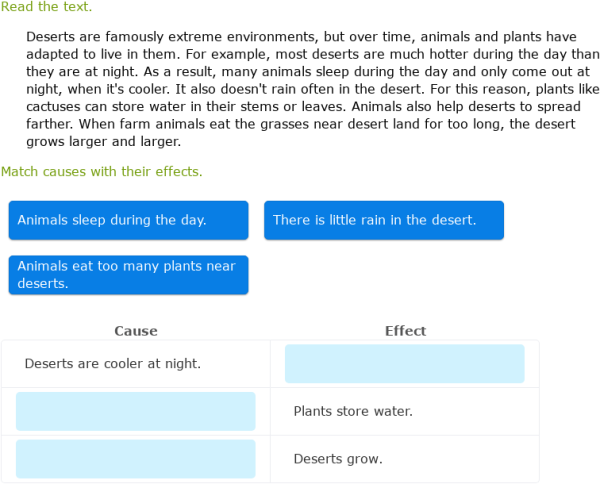This screenshot has width=600, height=484.
Task: Click the "Read the text." instruction
Action: (46, 7)
